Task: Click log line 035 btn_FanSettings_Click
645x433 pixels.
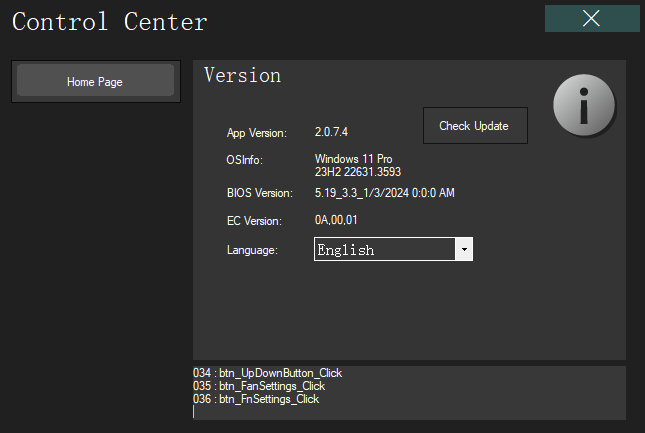Action: tap(259, 386)
